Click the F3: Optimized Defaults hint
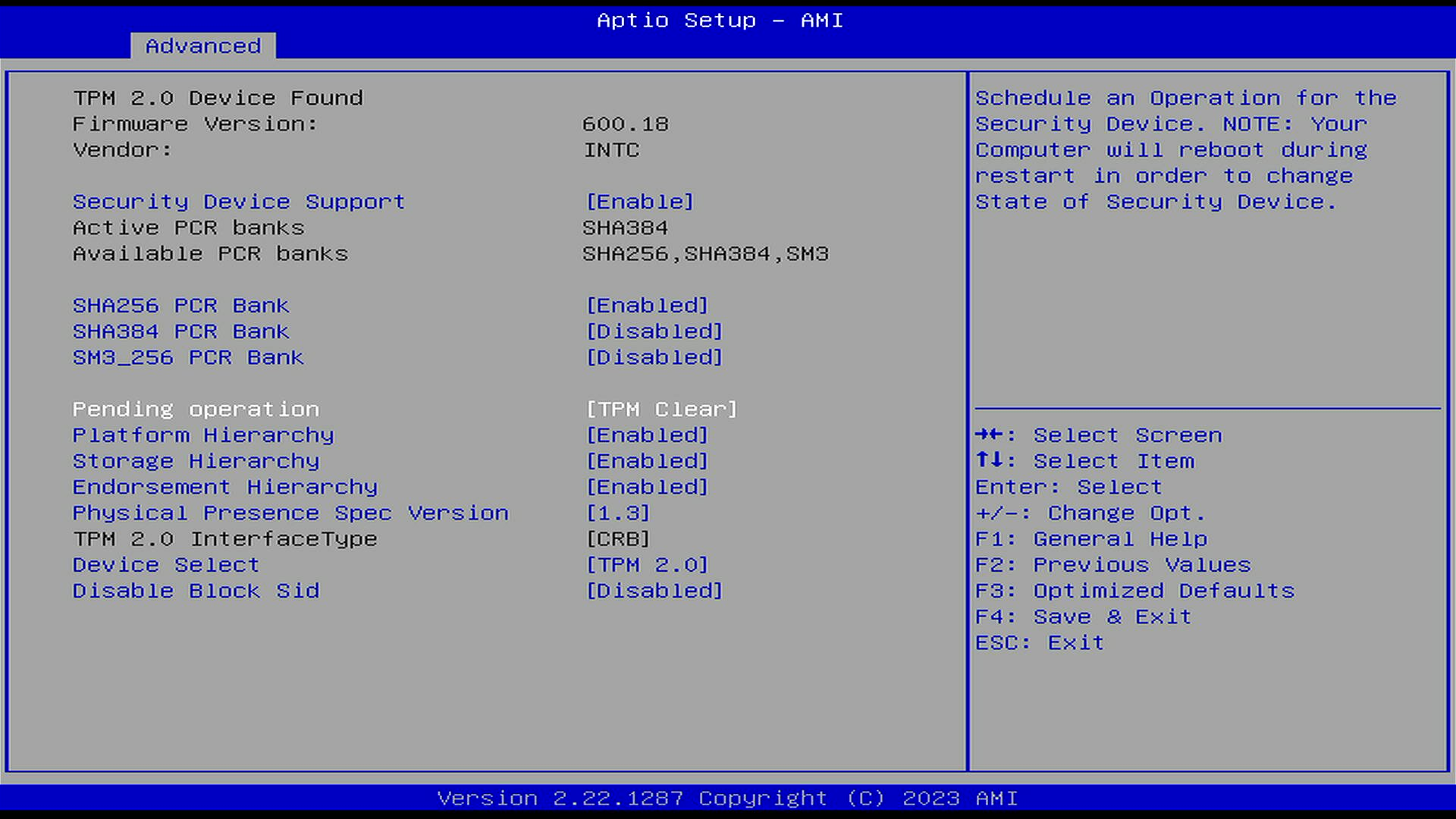The image size is (1456, 819). (x=1135, y=591)
